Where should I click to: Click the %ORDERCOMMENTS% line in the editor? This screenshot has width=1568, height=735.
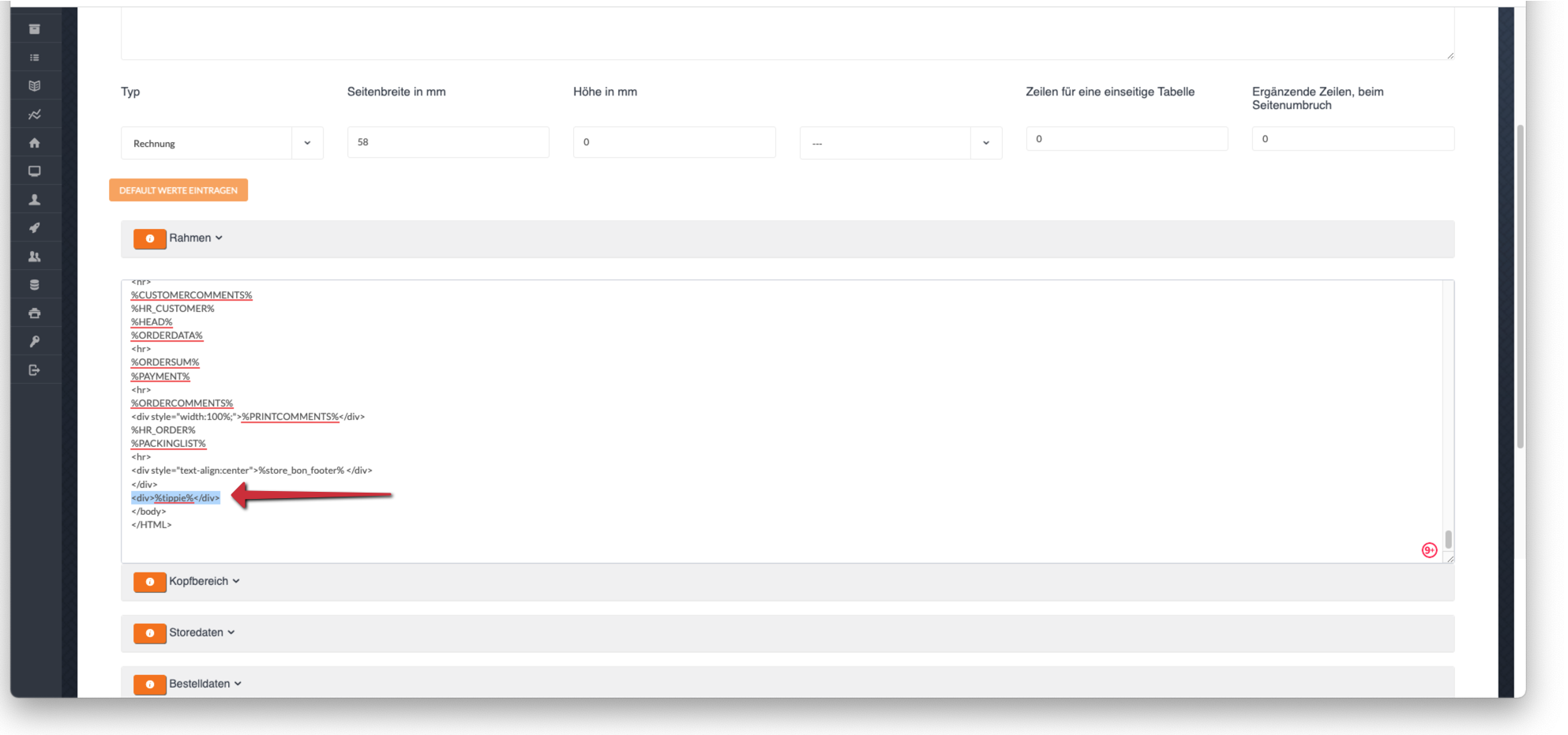(182, 403)
